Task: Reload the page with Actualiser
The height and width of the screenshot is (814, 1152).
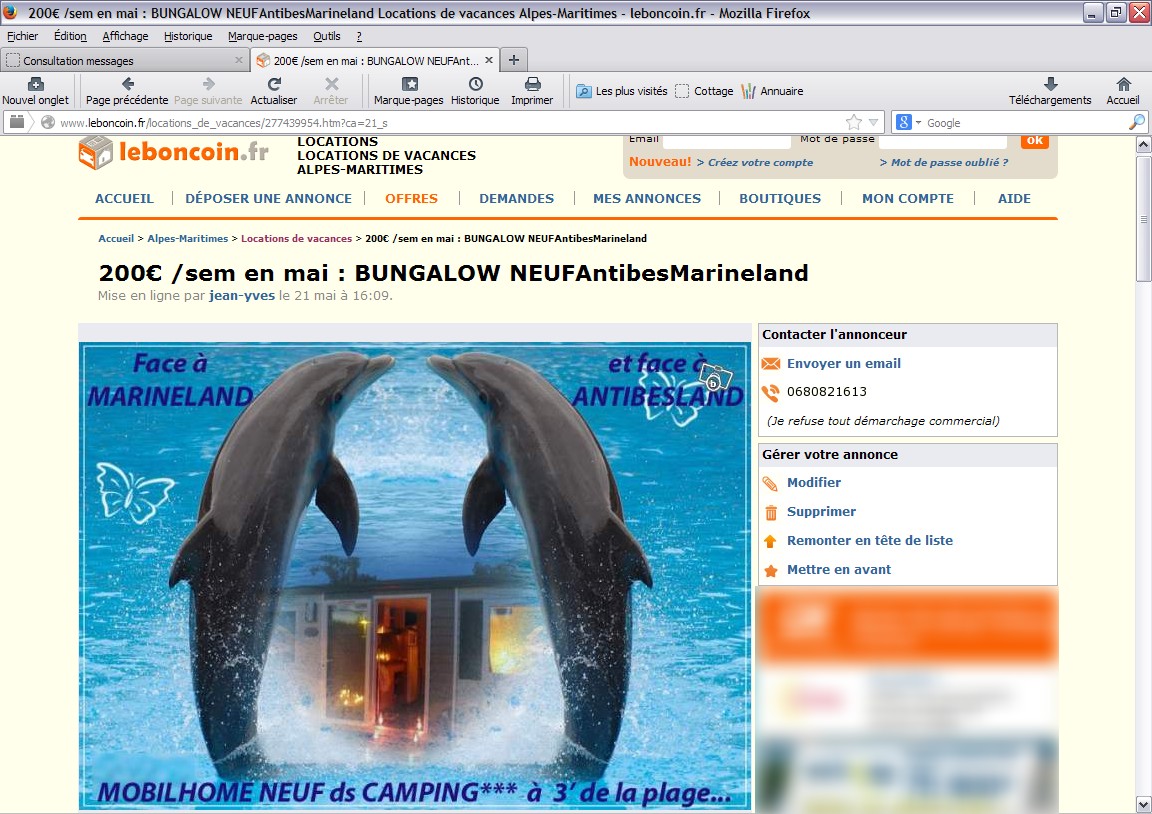Action: click(x=274, y=91)
